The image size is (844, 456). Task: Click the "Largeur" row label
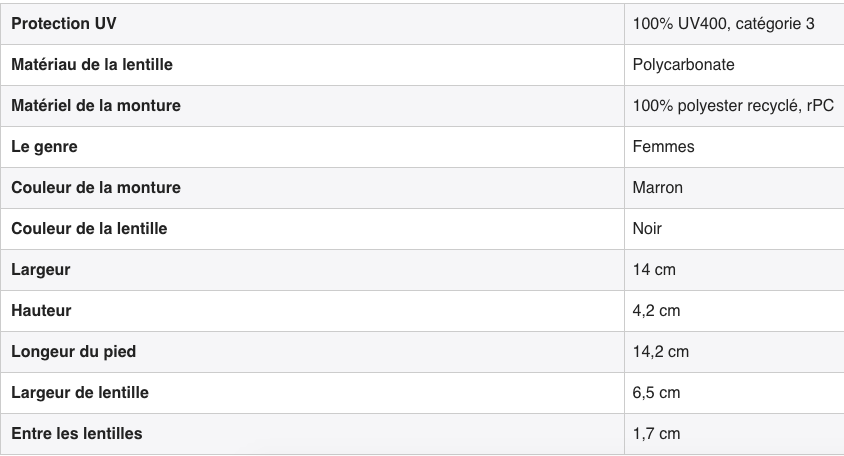point(41,269)
